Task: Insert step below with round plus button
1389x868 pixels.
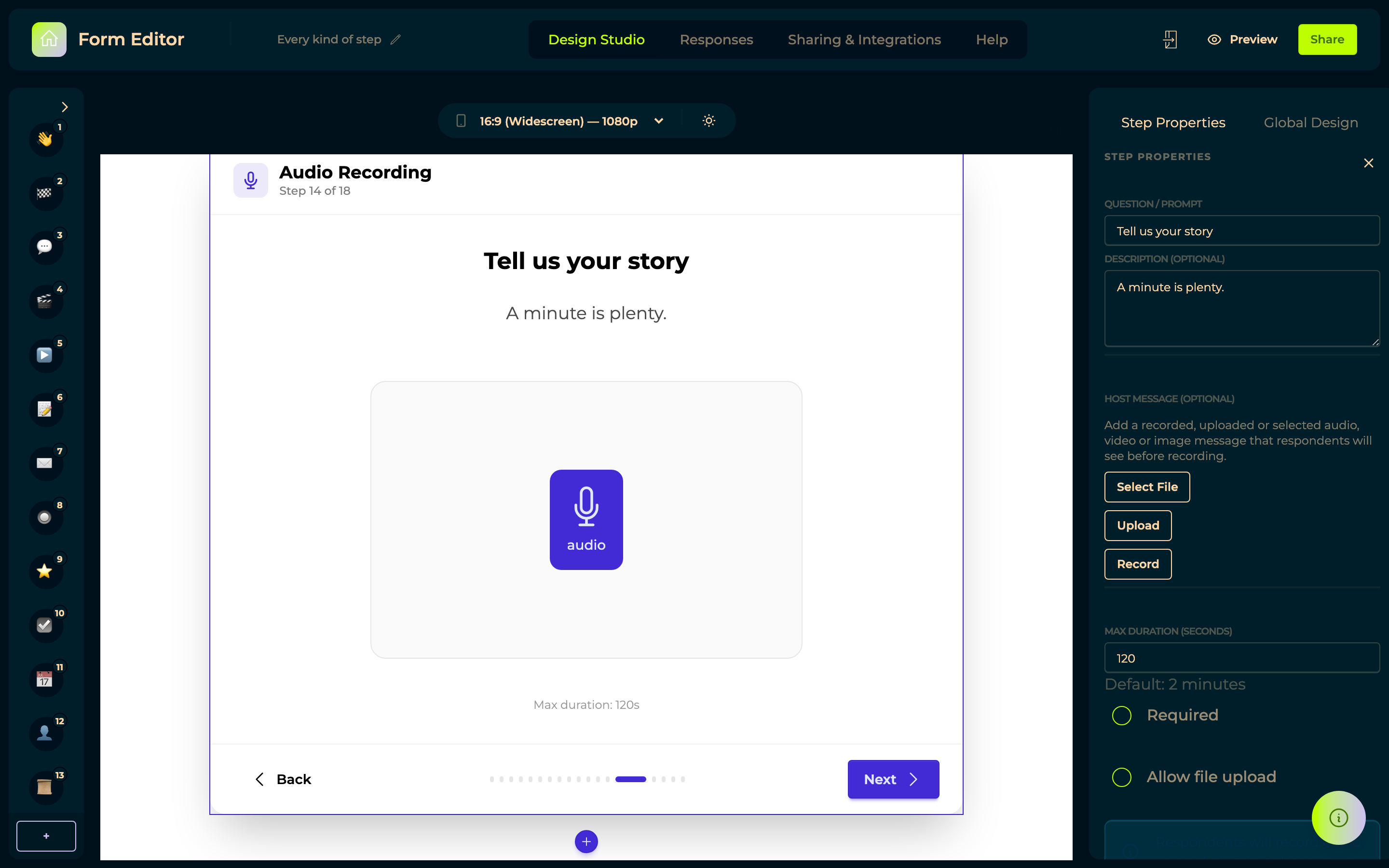Action: pyautogui.click(x=586, y=841)
